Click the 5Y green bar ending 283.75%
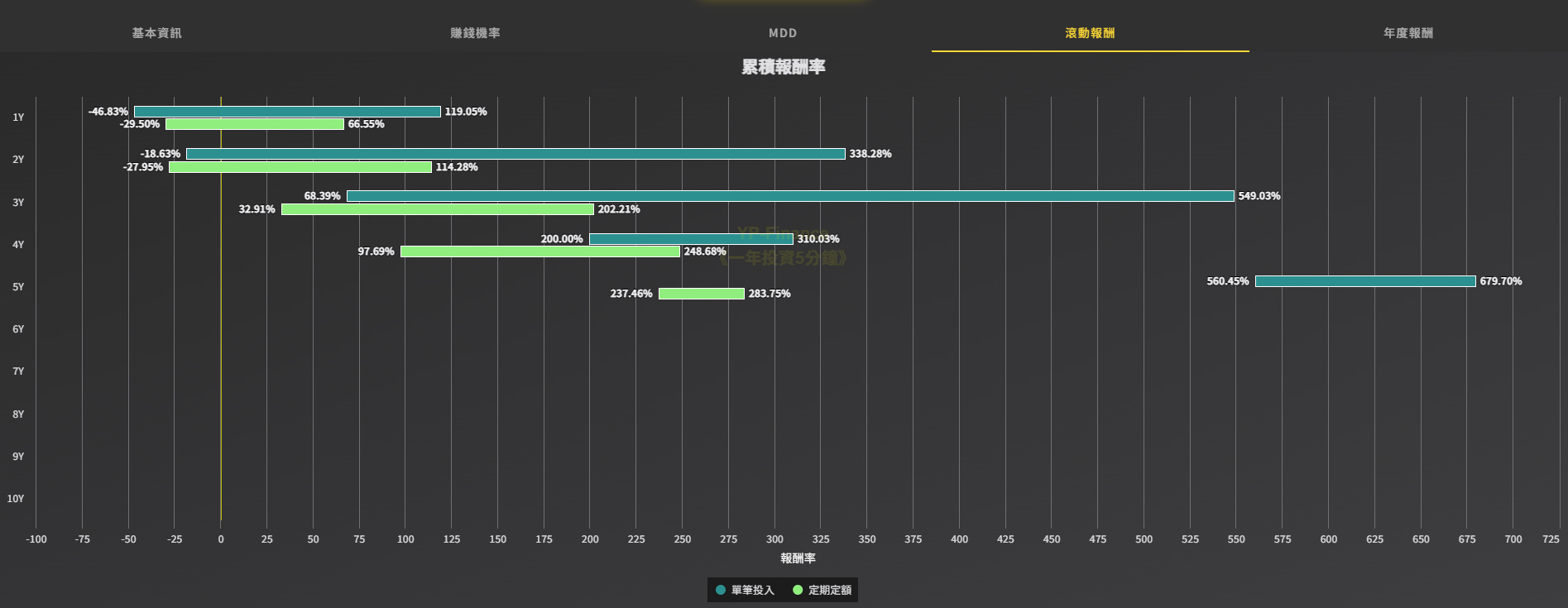Screen dimensions: 1568x608 [x=702, y=294]
